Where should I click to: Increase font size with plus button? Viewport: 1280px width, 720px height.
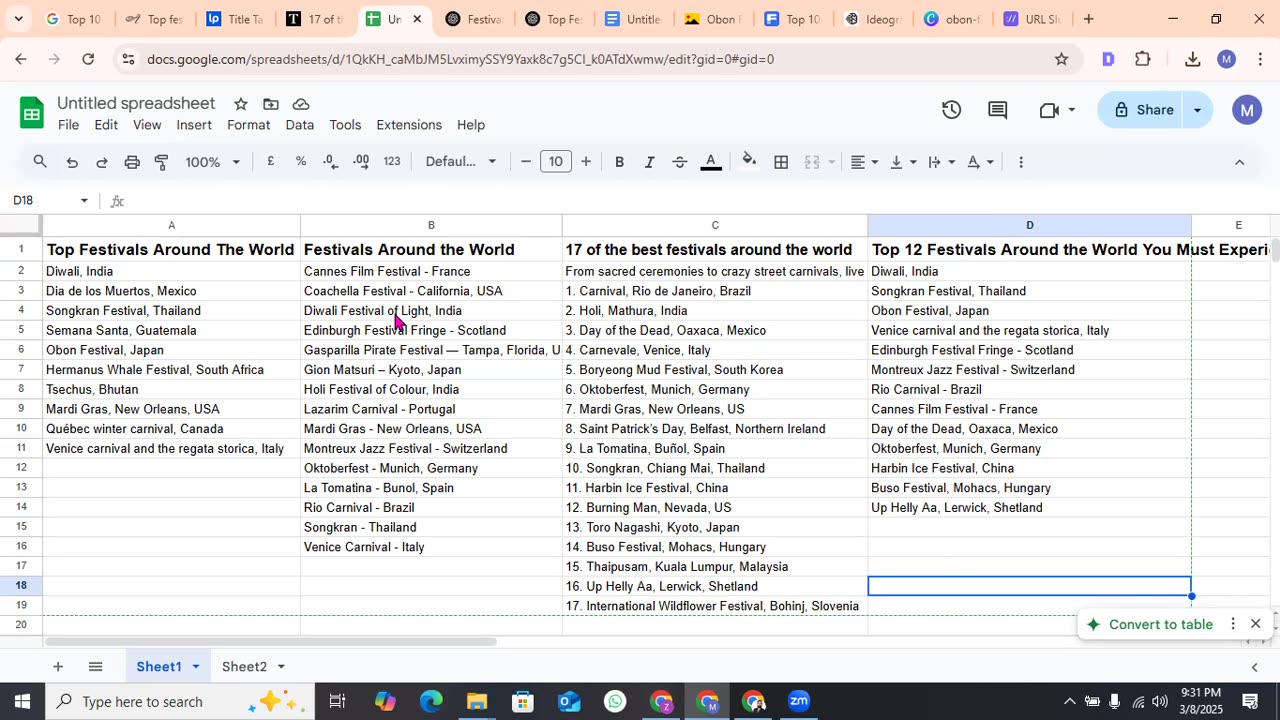click(586, 162)
